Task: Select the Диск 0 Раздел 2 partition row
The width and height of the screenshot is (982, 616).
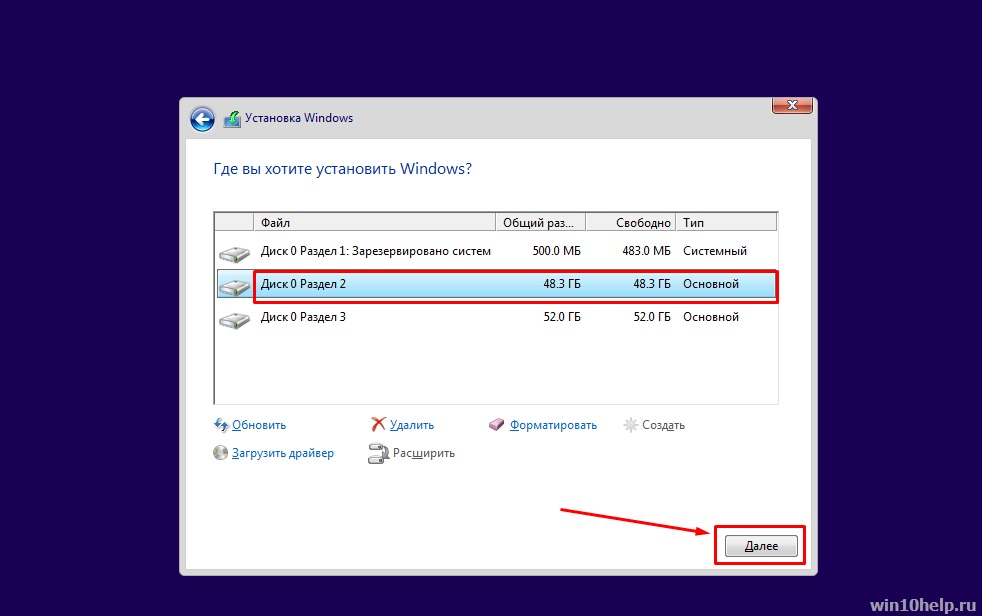Action: (x=497, y=284)
